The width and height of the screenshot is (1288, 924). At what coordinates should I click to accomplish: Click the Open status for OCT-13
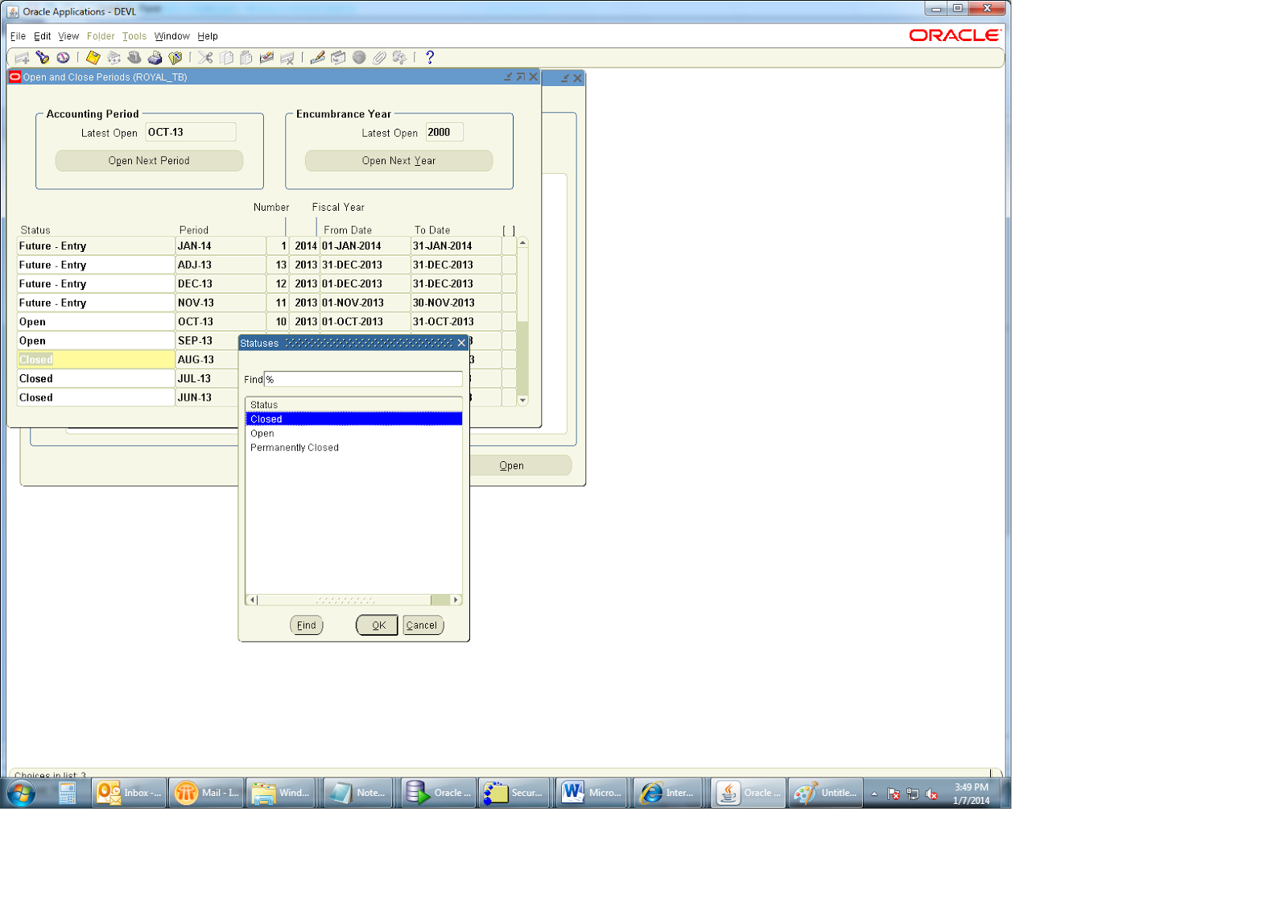(96, 322)
